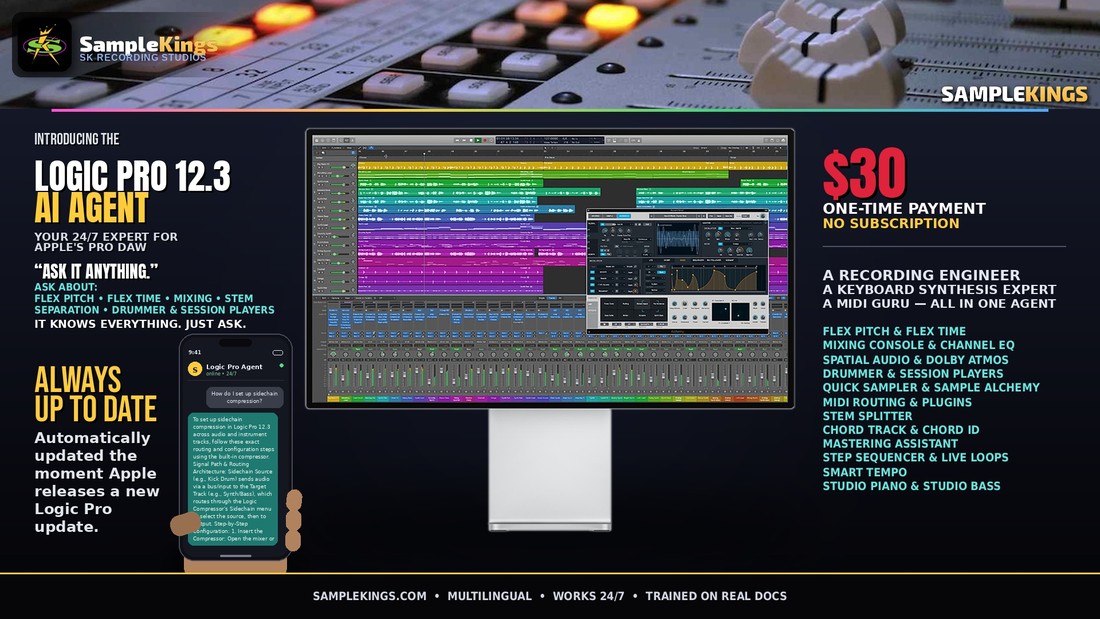Click the green sidechain answer bubble
The height and width of the screenshot is (619, 1100).
click(234, 479)
